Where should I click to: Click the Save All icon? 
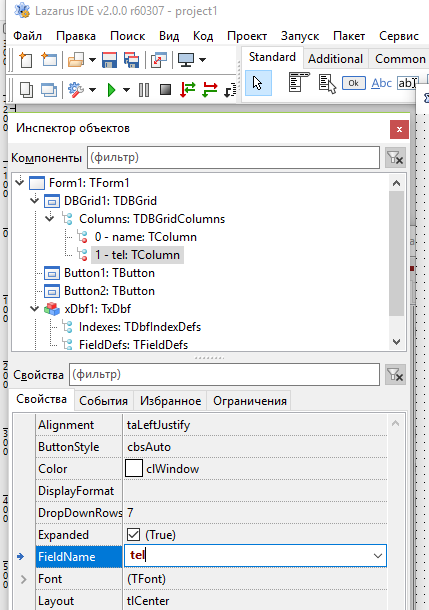131,60
